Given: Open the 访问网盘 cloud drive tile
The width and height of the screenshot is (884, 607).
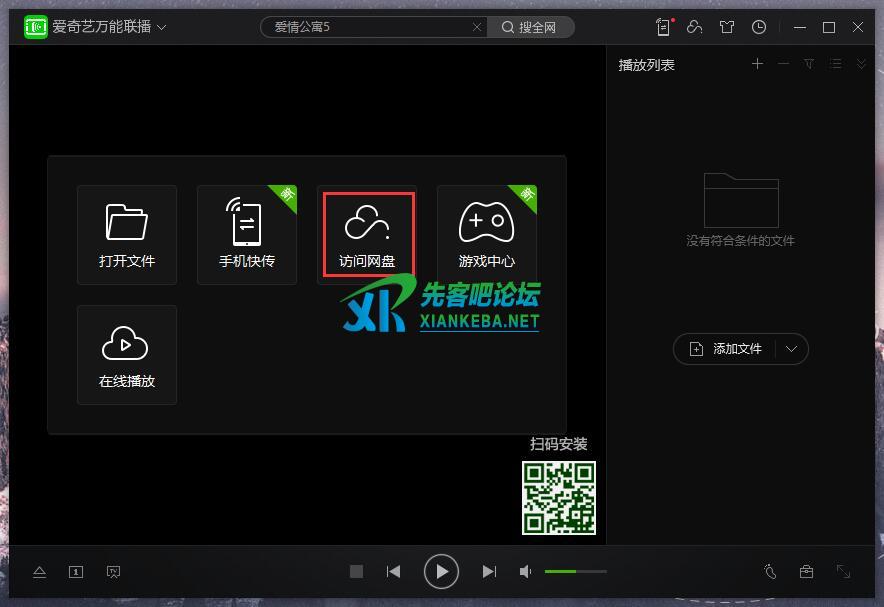Looking at the screenshot, I should [367, 235].
